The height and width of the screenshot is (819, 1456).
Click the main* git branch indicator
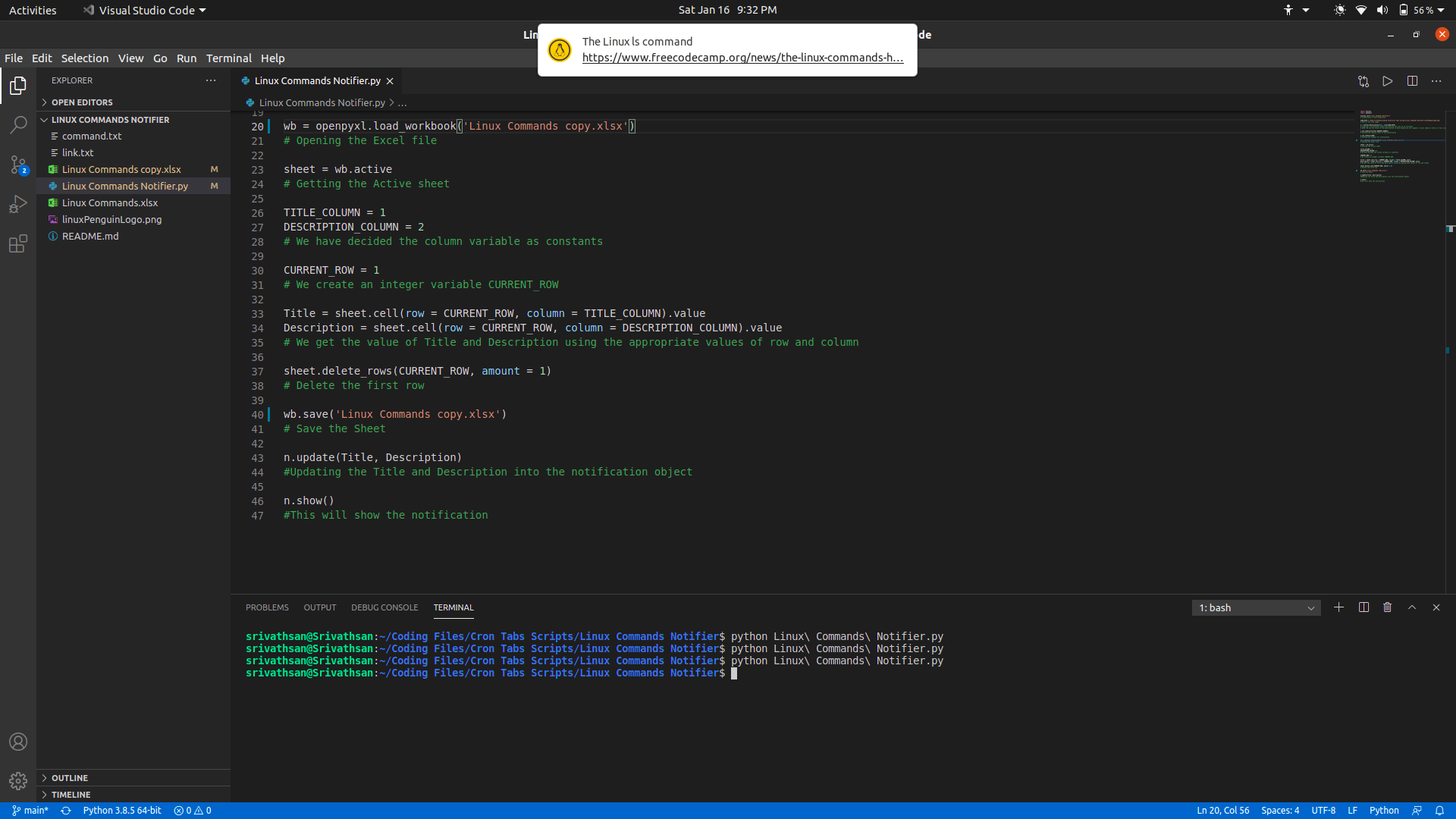coord(30,811)
